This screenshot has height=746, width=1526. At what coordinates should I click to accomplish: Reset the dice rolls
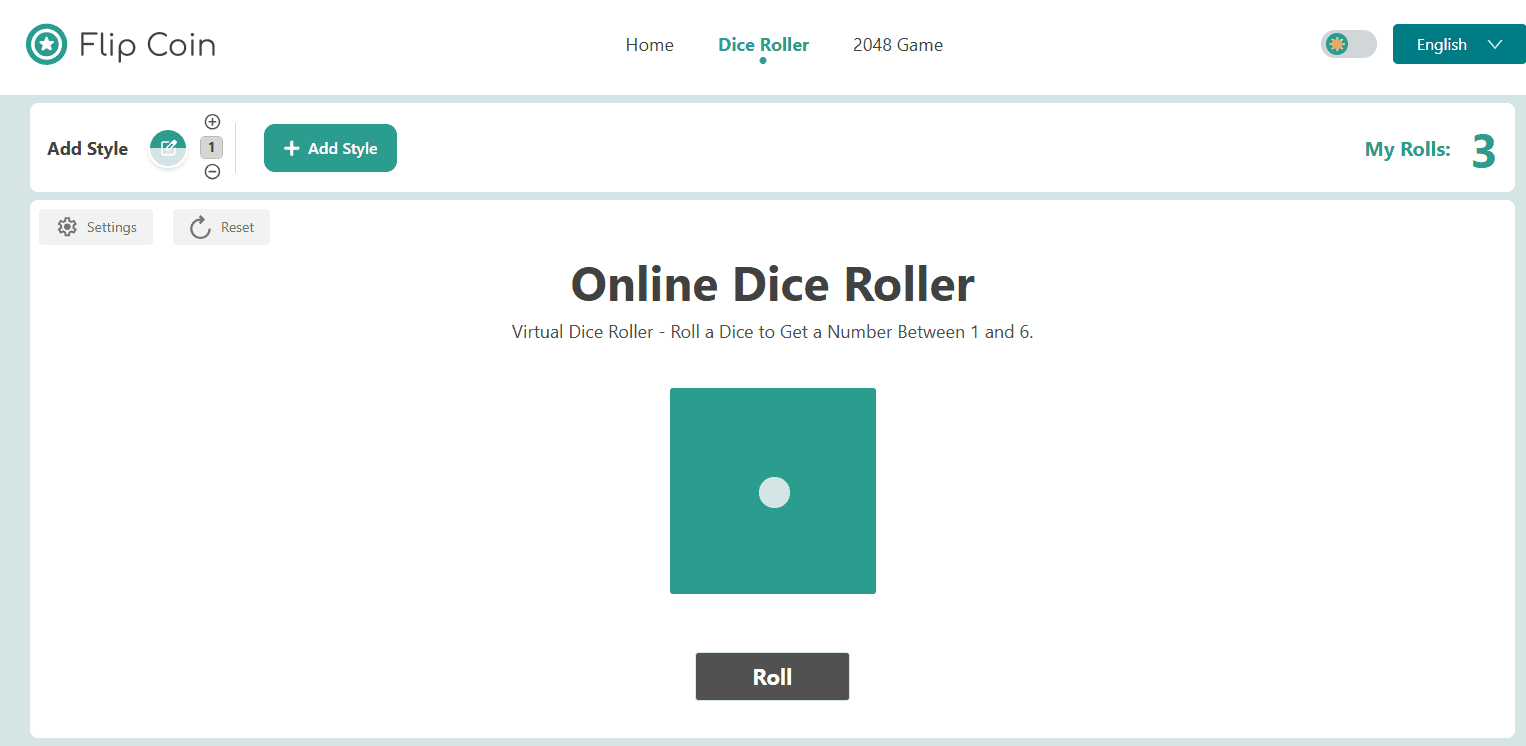click(x=221, y=227)
